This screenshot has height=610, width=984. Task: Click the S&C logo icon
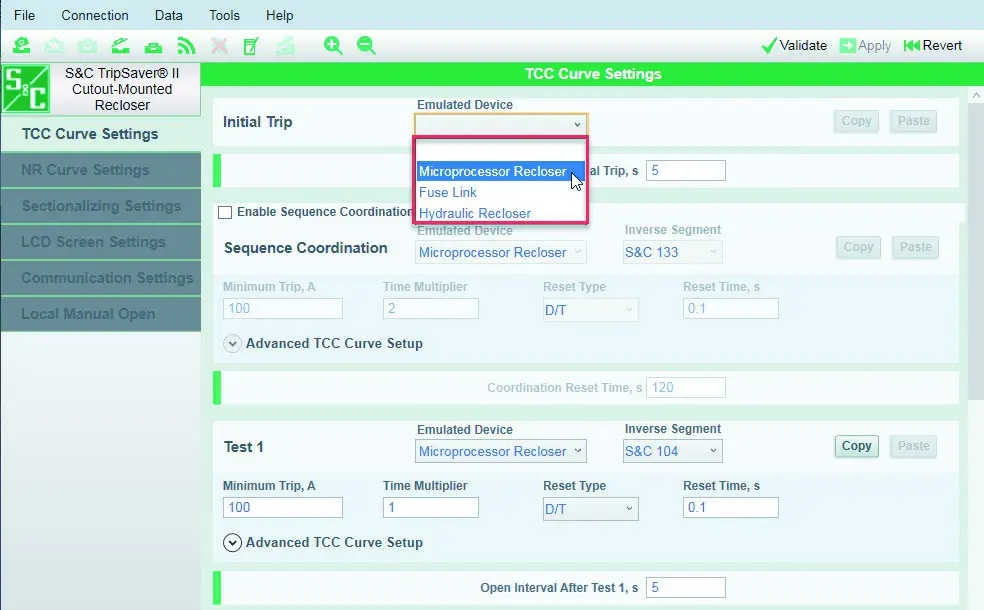(25, 88)
